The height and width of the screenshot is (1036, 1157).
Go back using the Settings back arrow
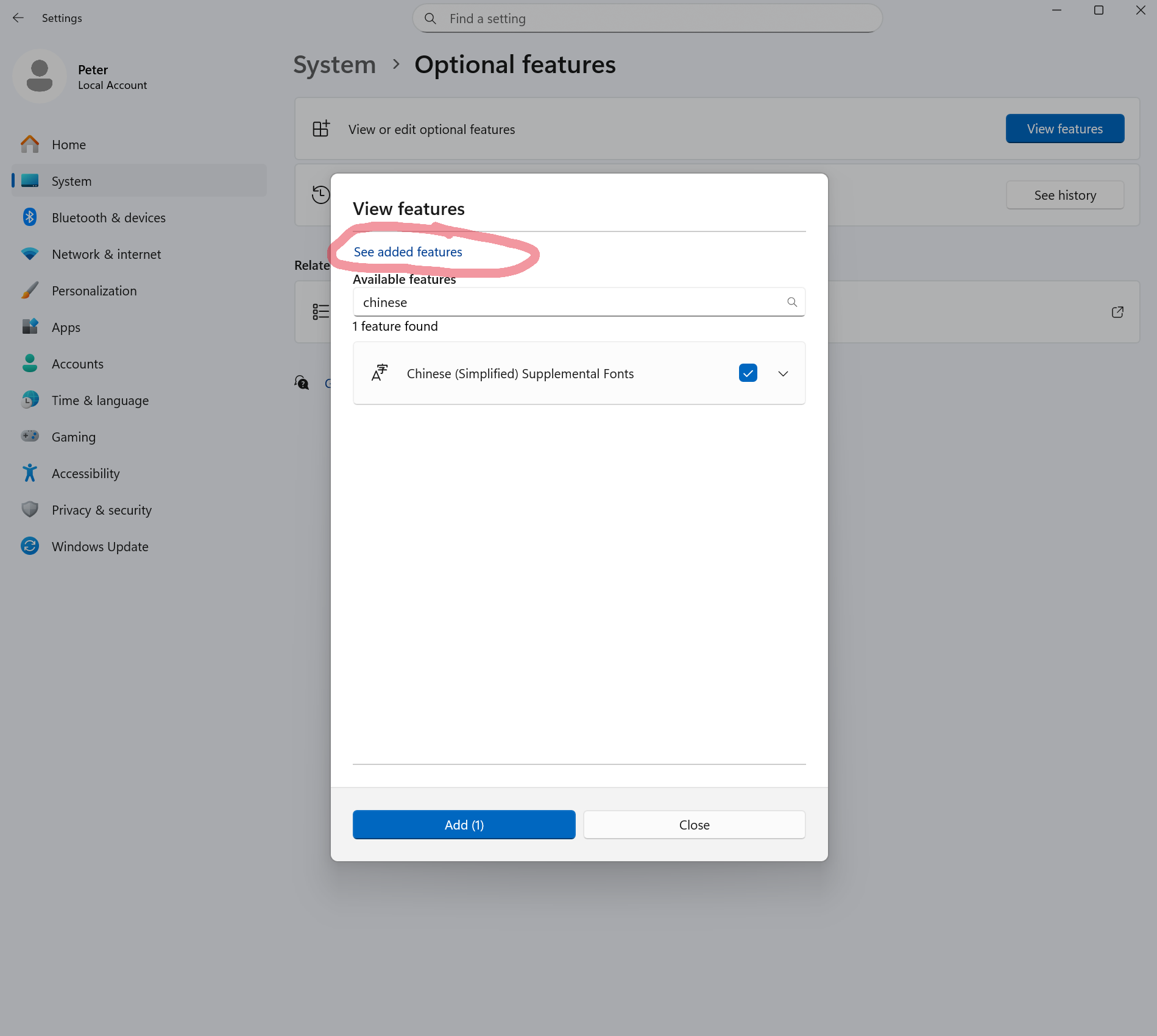18,18
